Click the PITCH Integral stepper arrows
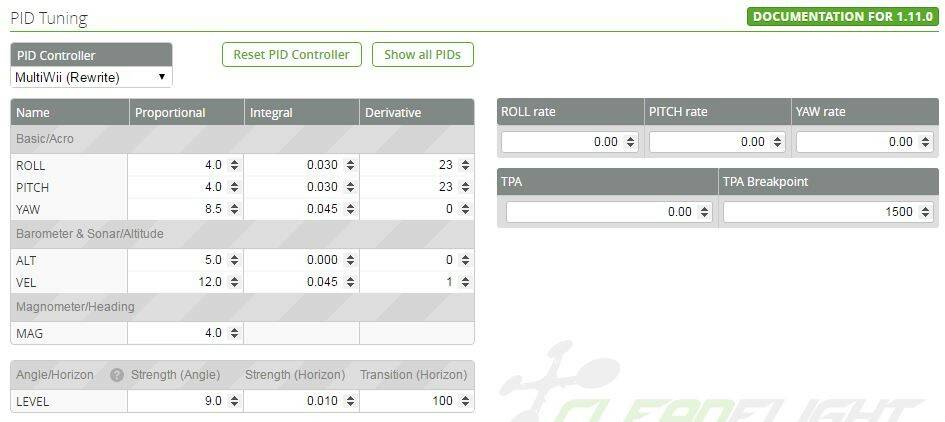Image resolution: width=945 pixels, height=422 pixels. click(x=350, y=187)
